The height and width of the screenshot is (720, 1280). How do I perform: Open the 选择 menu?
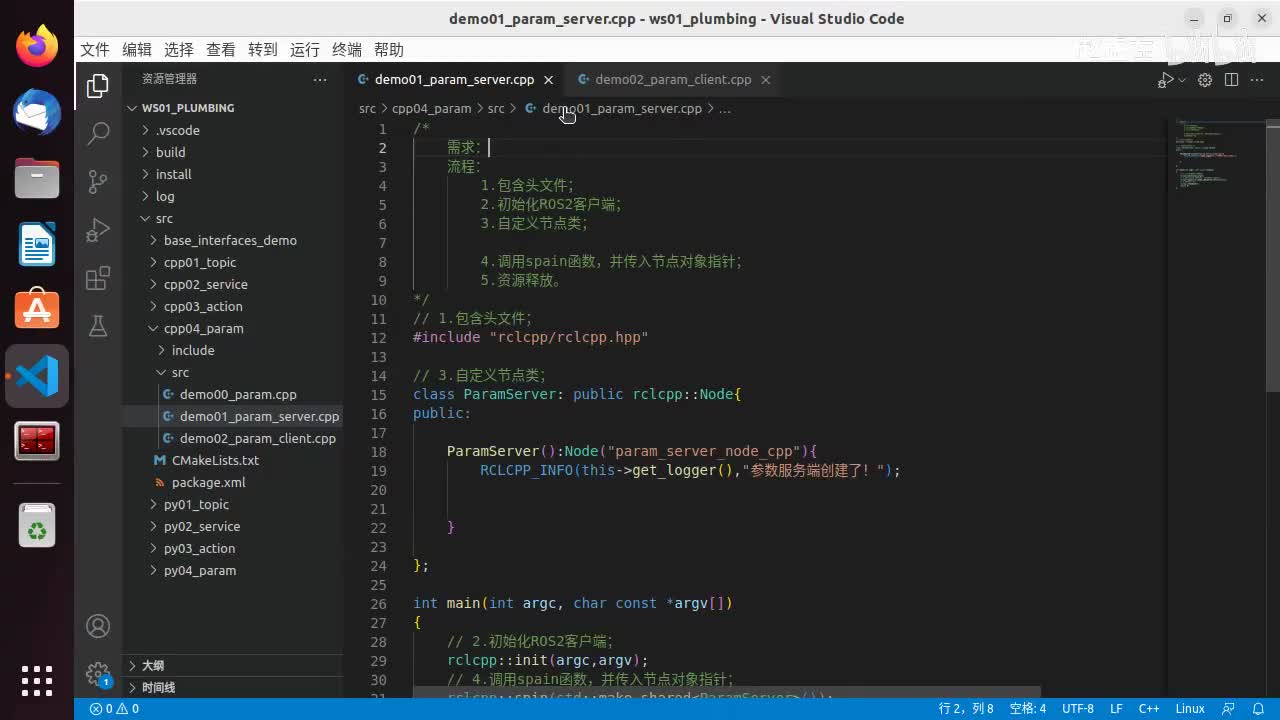(179, 50)
